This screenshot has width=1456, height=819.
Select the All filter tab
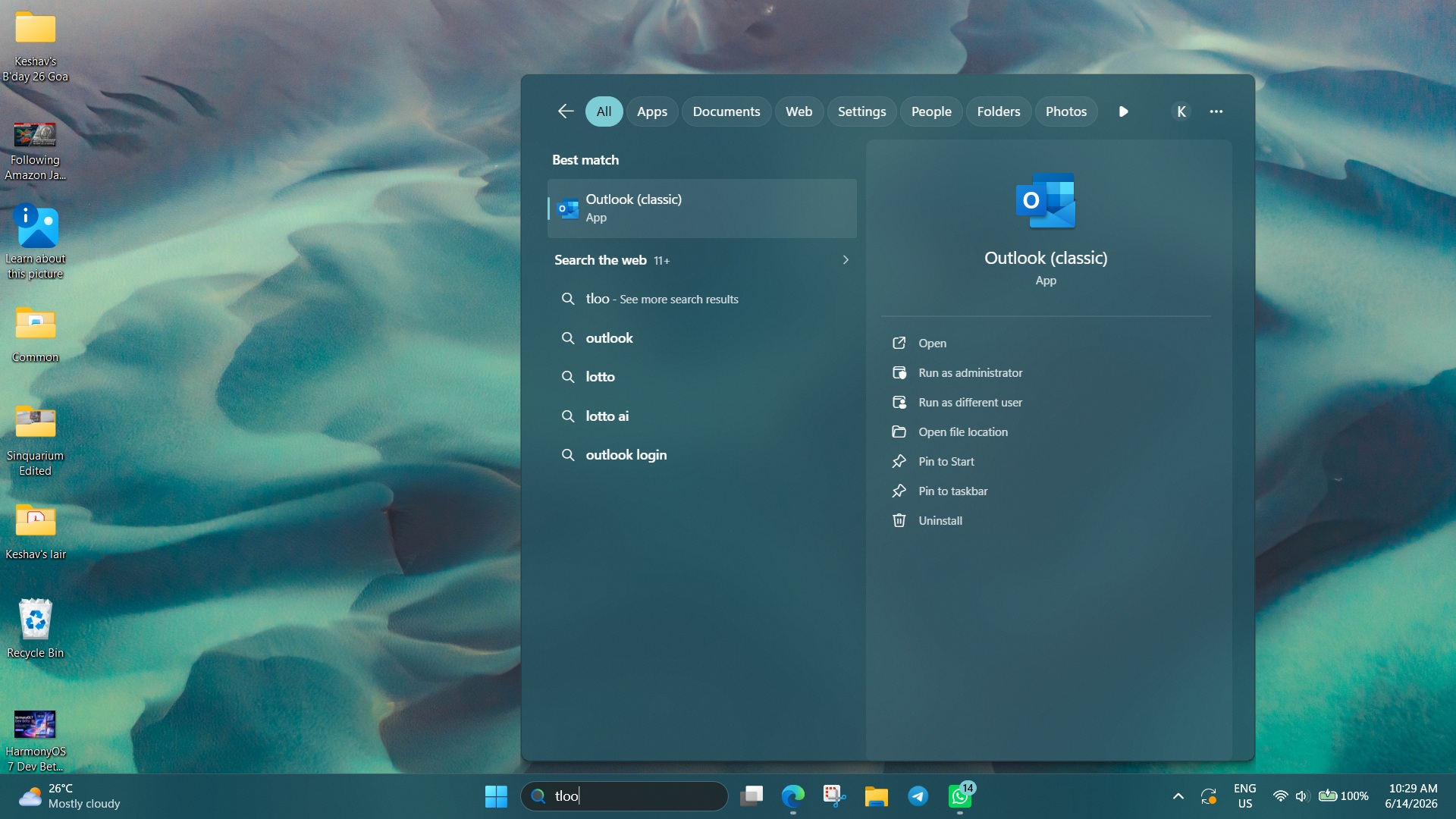pyautogui.click(x=604, y=111)
